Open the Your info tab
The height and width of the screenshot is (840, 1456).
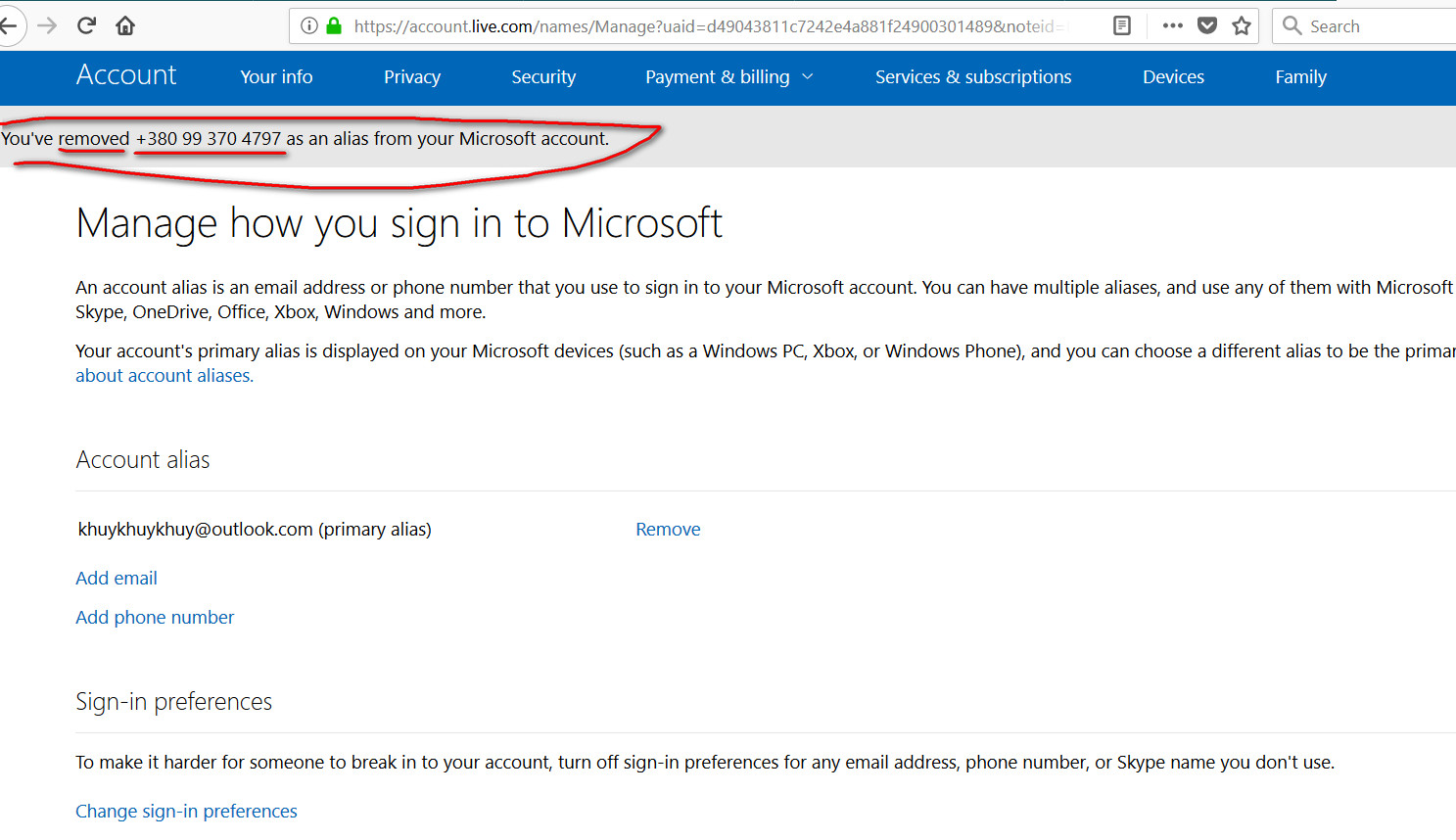click(276, 76)
